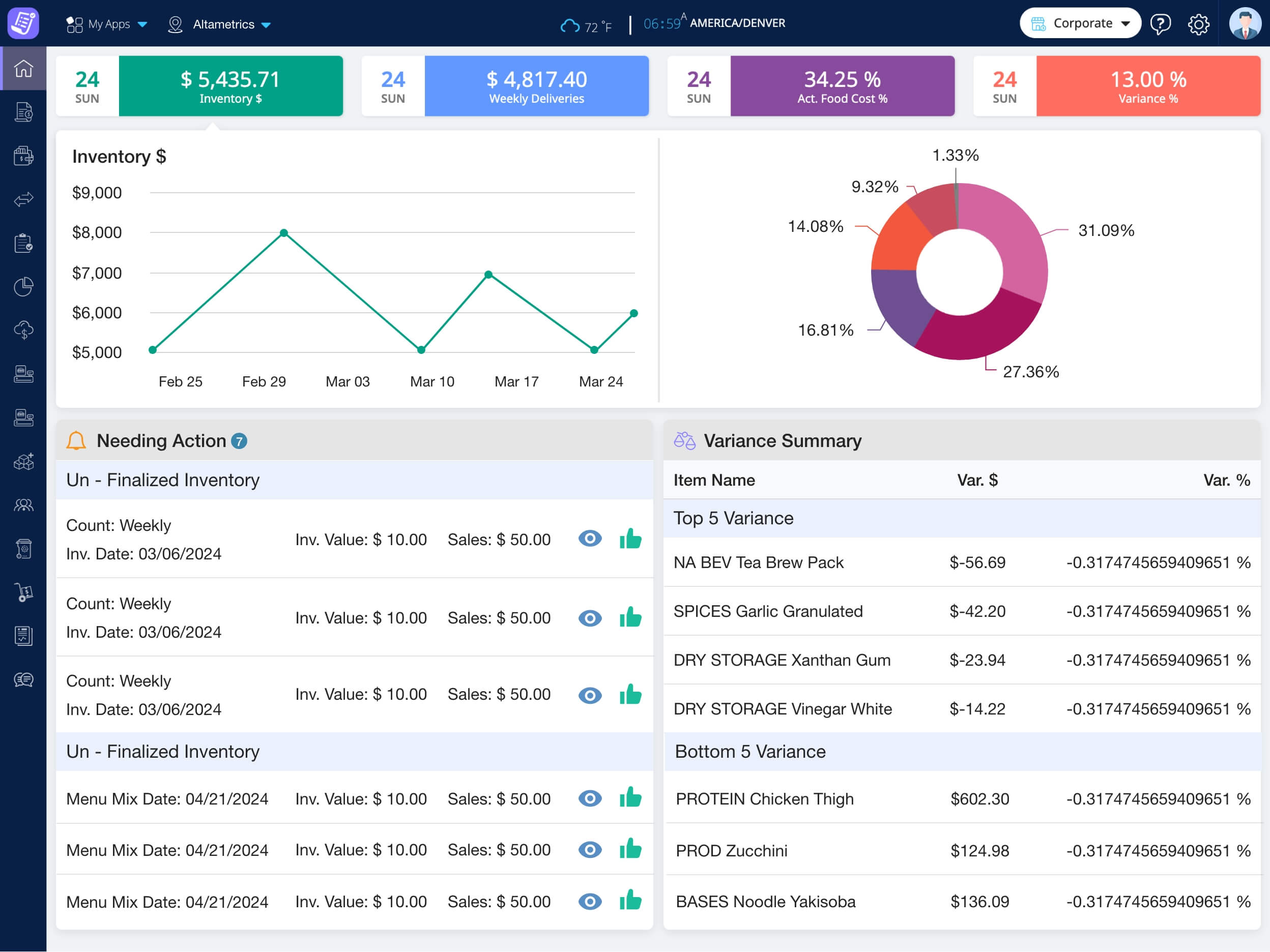Open the pie chart reports sidebar icon
Screen dimensions: 1270x952
23,286
